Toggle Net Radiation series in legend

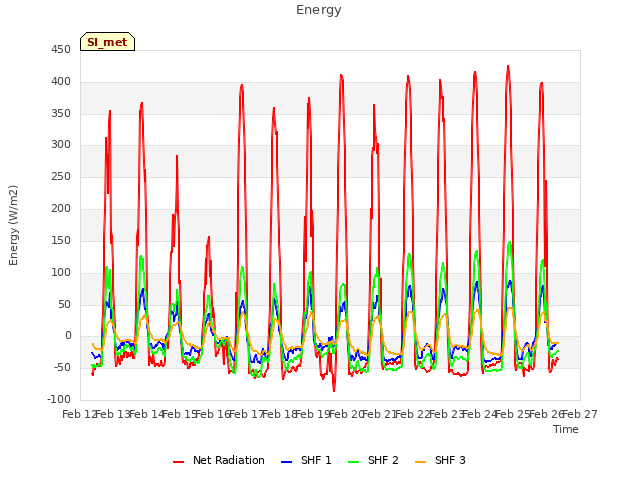click(219, 460)
